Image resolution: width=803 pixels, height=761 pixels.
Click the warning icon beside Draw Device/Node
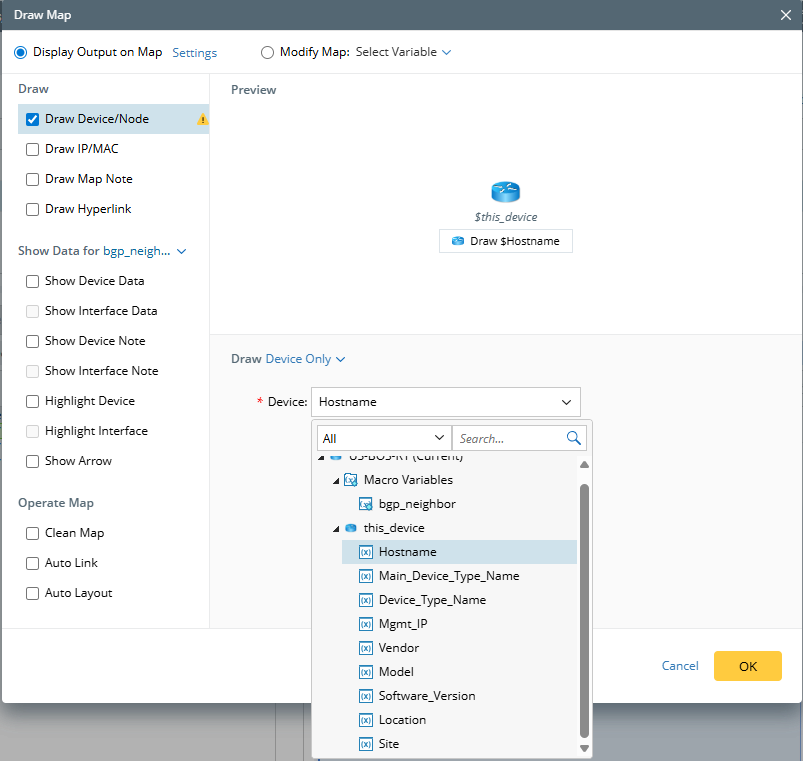click(x=203, y=119)
